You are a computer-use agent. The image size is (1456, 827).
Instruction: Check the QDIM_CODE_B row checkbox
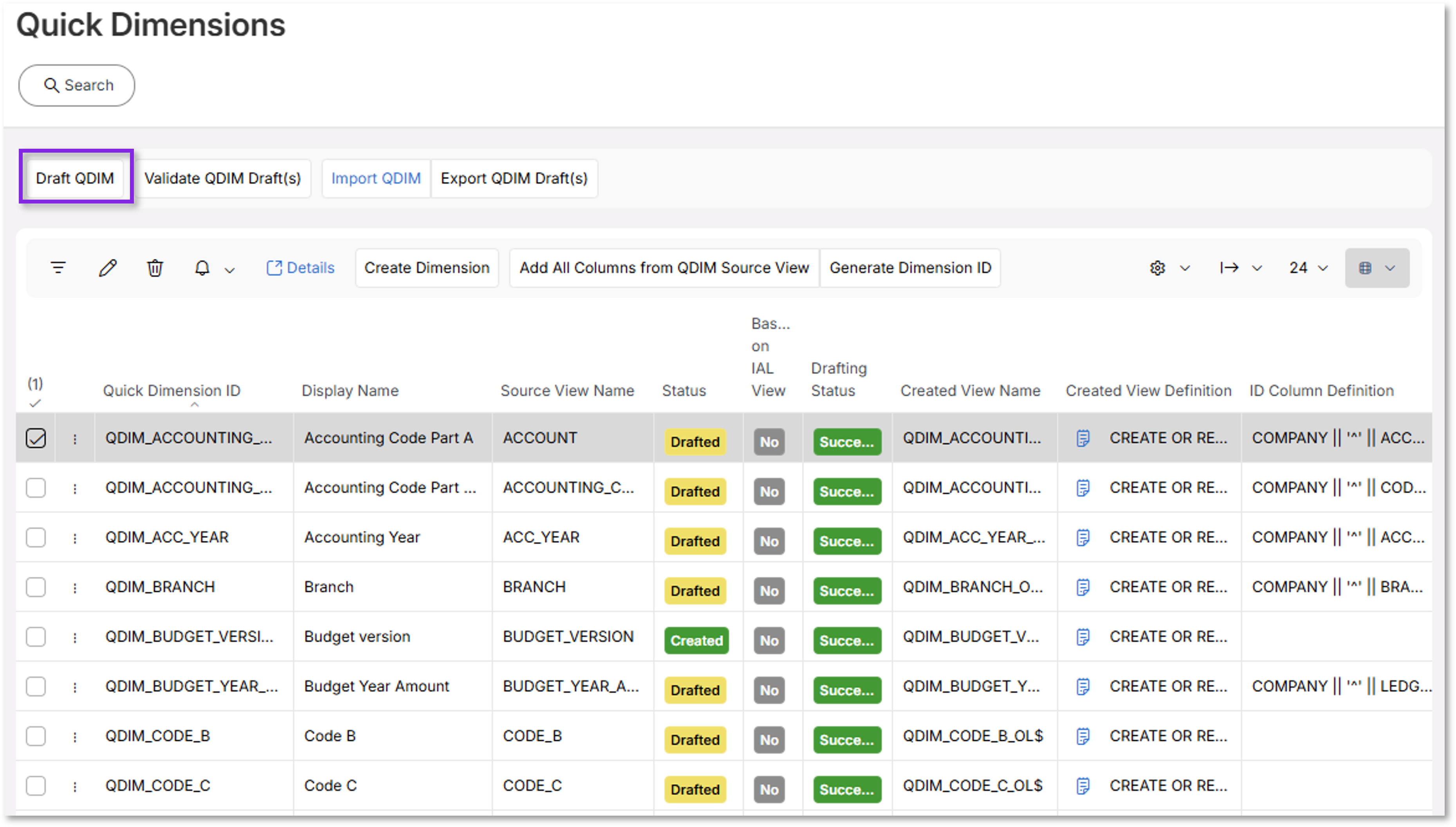(36, 737)
